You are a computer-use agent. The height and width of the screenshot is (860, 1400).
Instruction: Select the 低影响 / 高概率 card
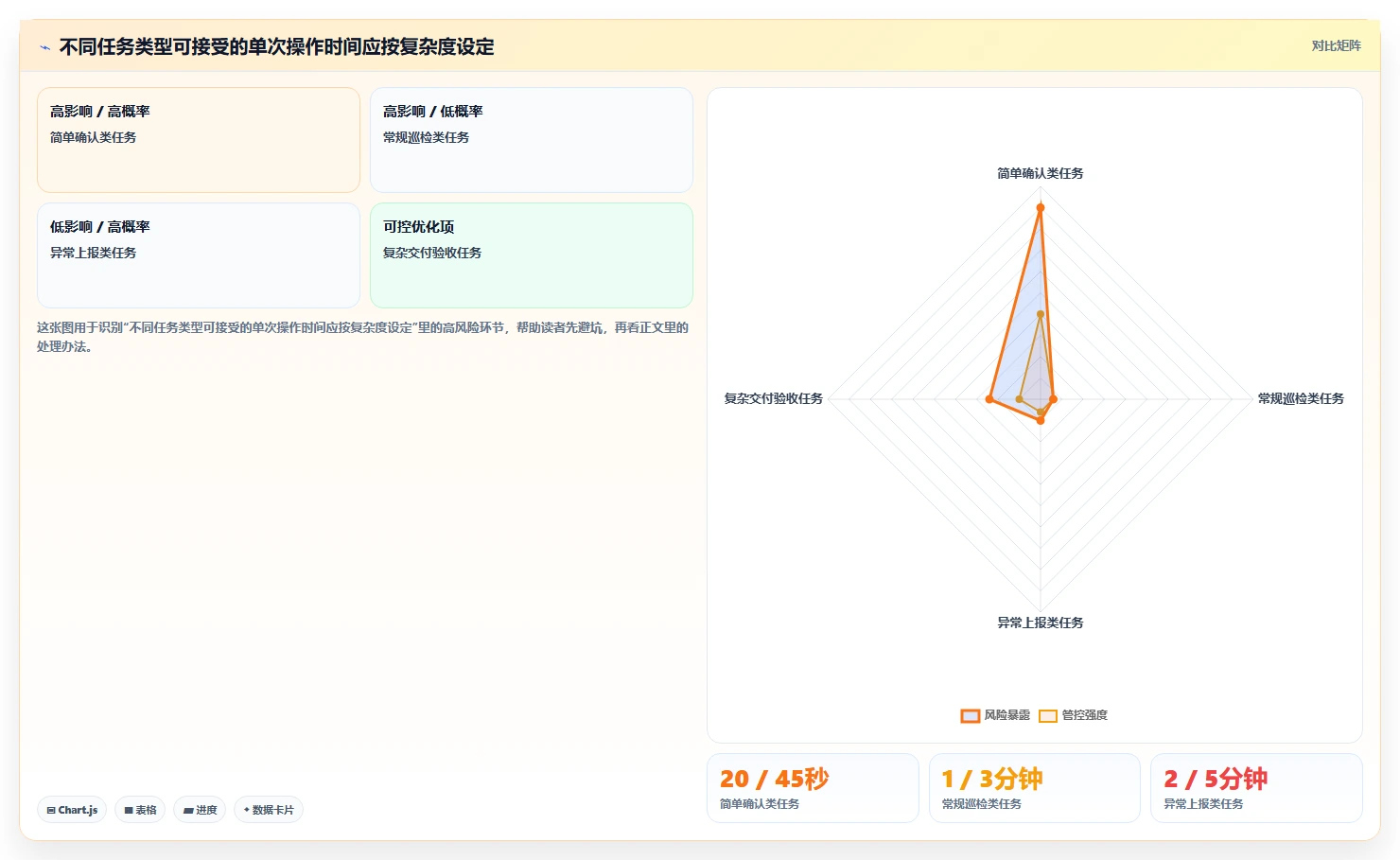pos(199,255)
